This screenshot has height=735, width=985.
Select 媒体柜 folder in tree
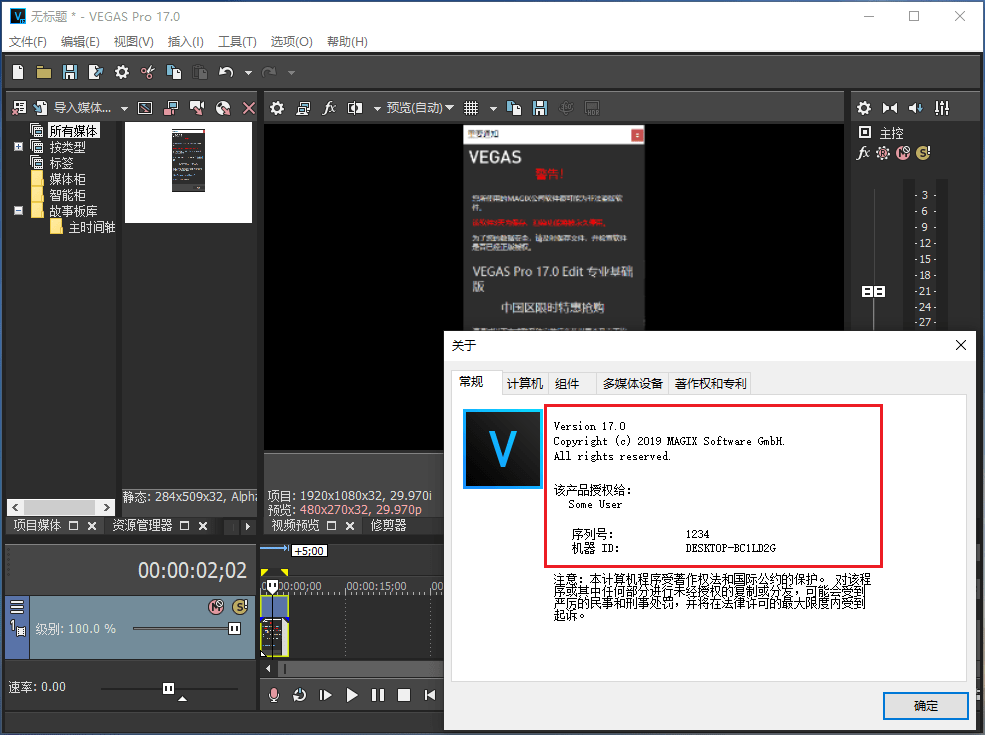[x=67, y=179]
